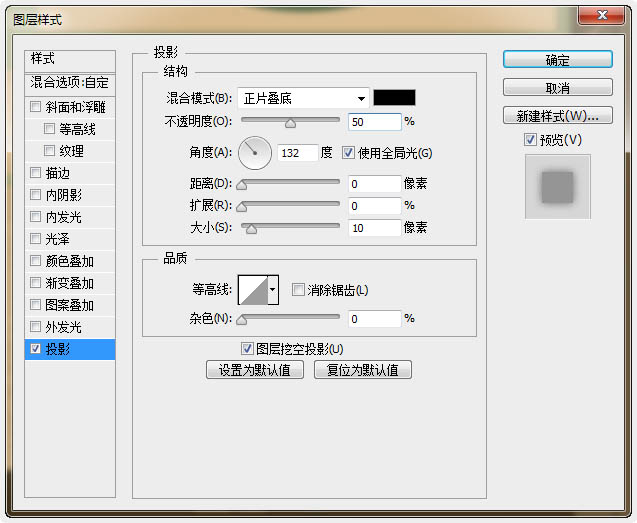Click the 扩展 slider handle
This screenshot has width=637, height=523.
coord(242,207)
